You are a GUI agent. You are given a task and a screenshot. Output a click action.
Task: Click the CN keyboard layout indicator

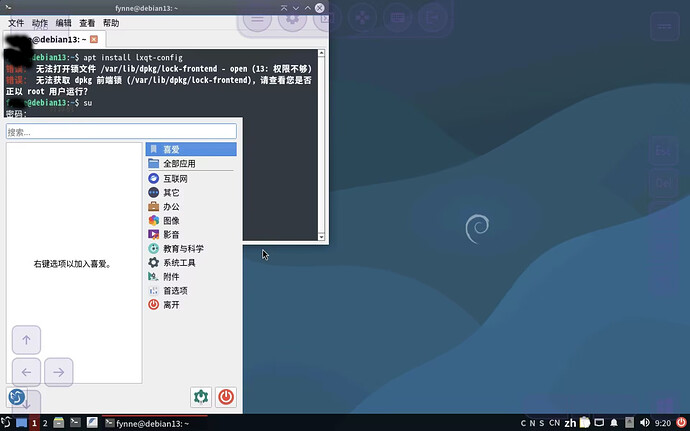(554, 423)
